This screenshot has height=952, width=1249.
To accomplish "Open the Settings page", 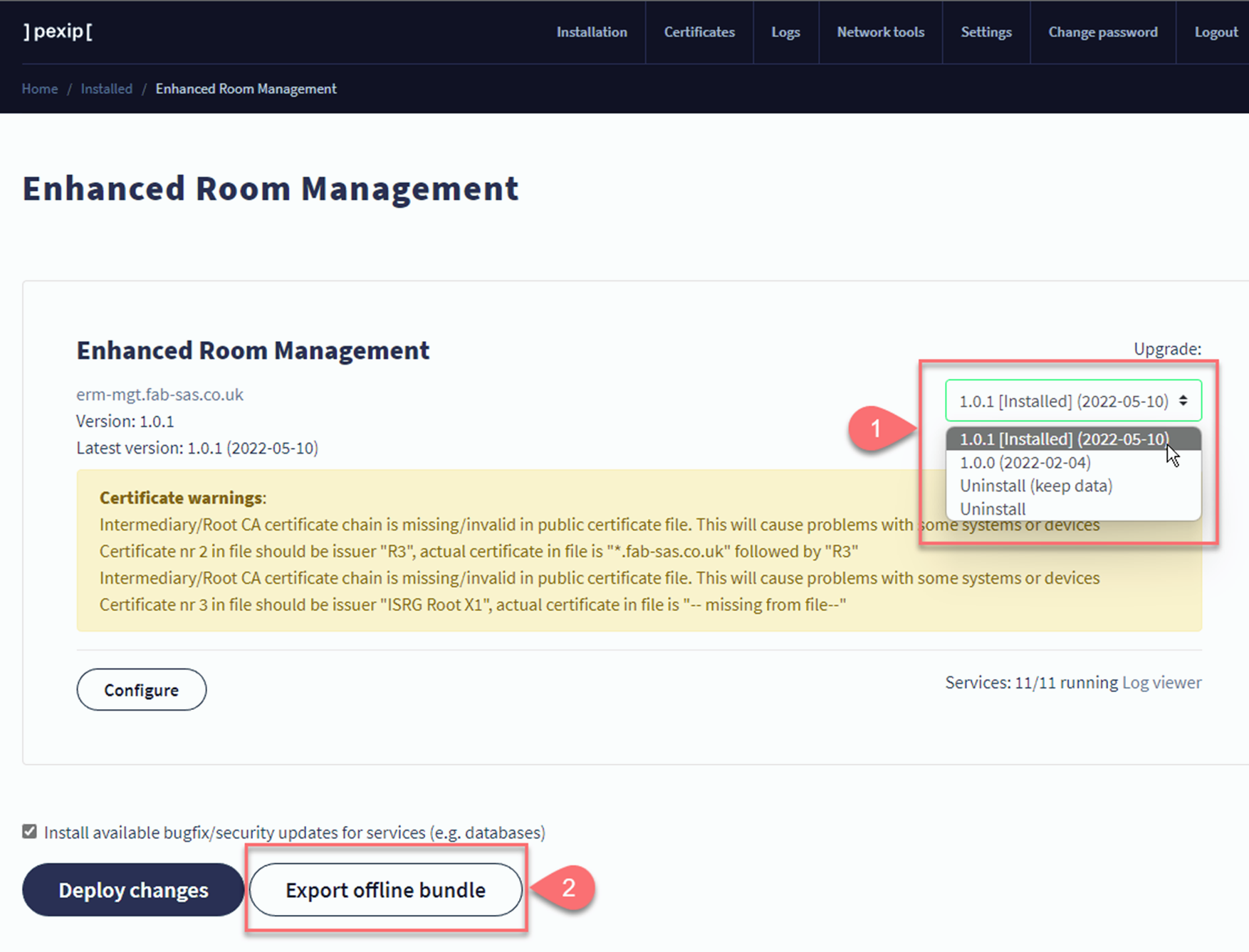I will tap(986, 32).
